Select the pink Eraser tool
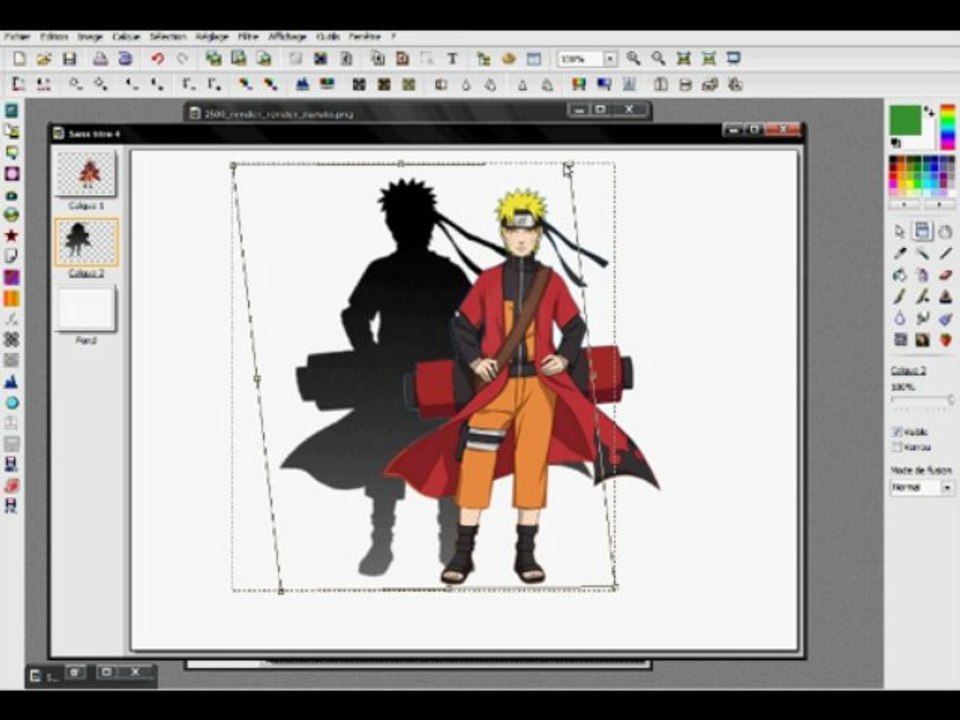The height and width of the screenshot is (720, 960). tap(945, 275)
